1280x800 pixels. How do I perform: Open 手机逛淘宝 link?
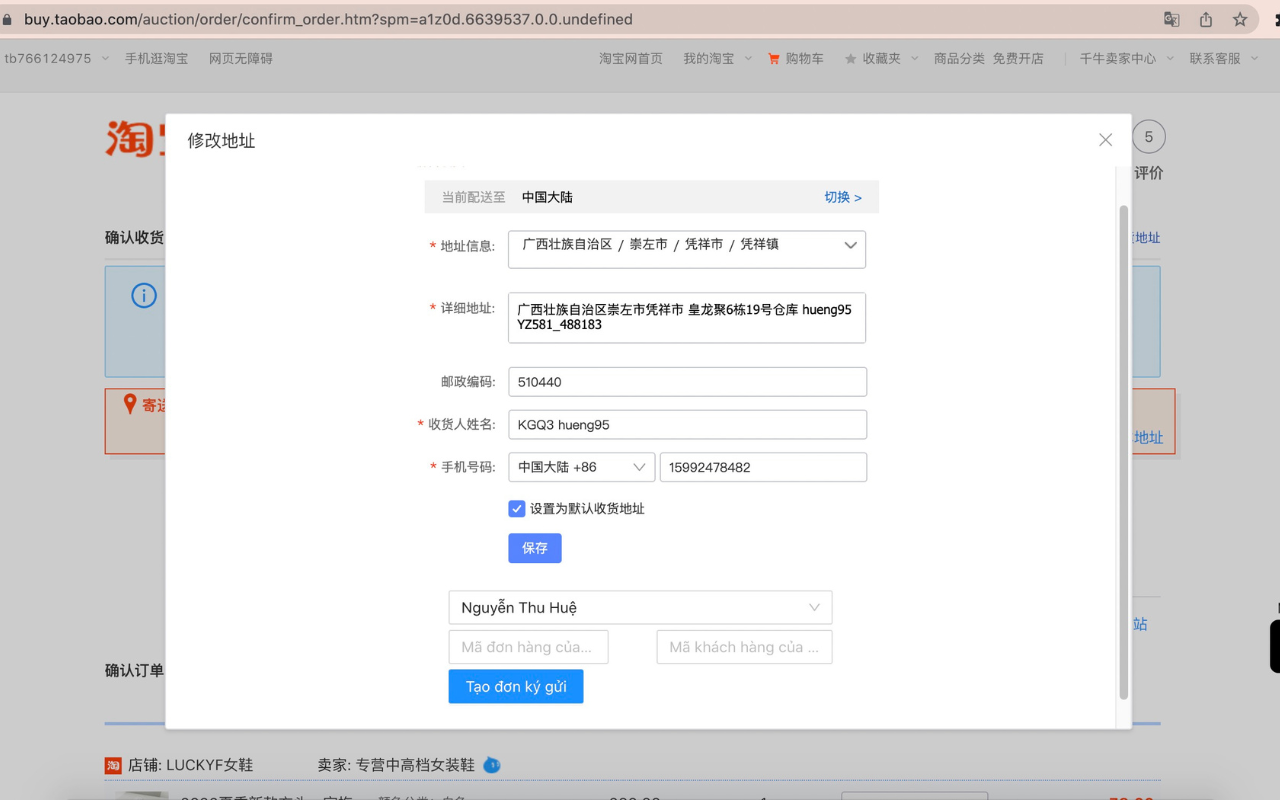click(156, 59)
